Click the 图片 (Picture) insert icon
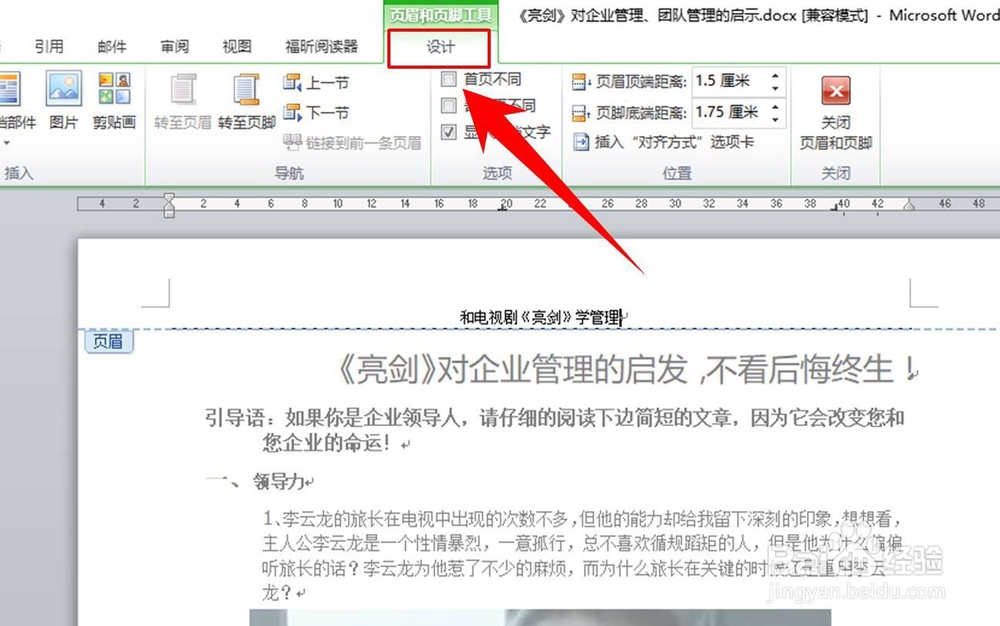 pyautogui.click(x=61, y=89)
